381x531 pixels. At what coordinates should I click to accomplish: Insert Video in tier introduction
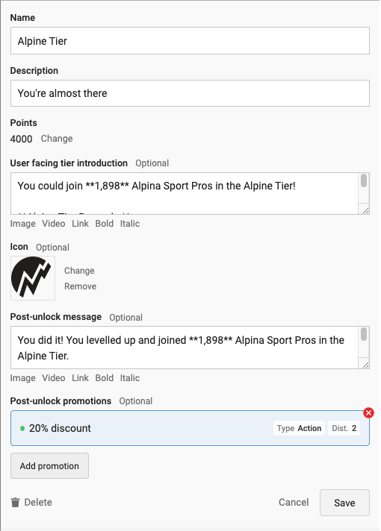point(54,224)
